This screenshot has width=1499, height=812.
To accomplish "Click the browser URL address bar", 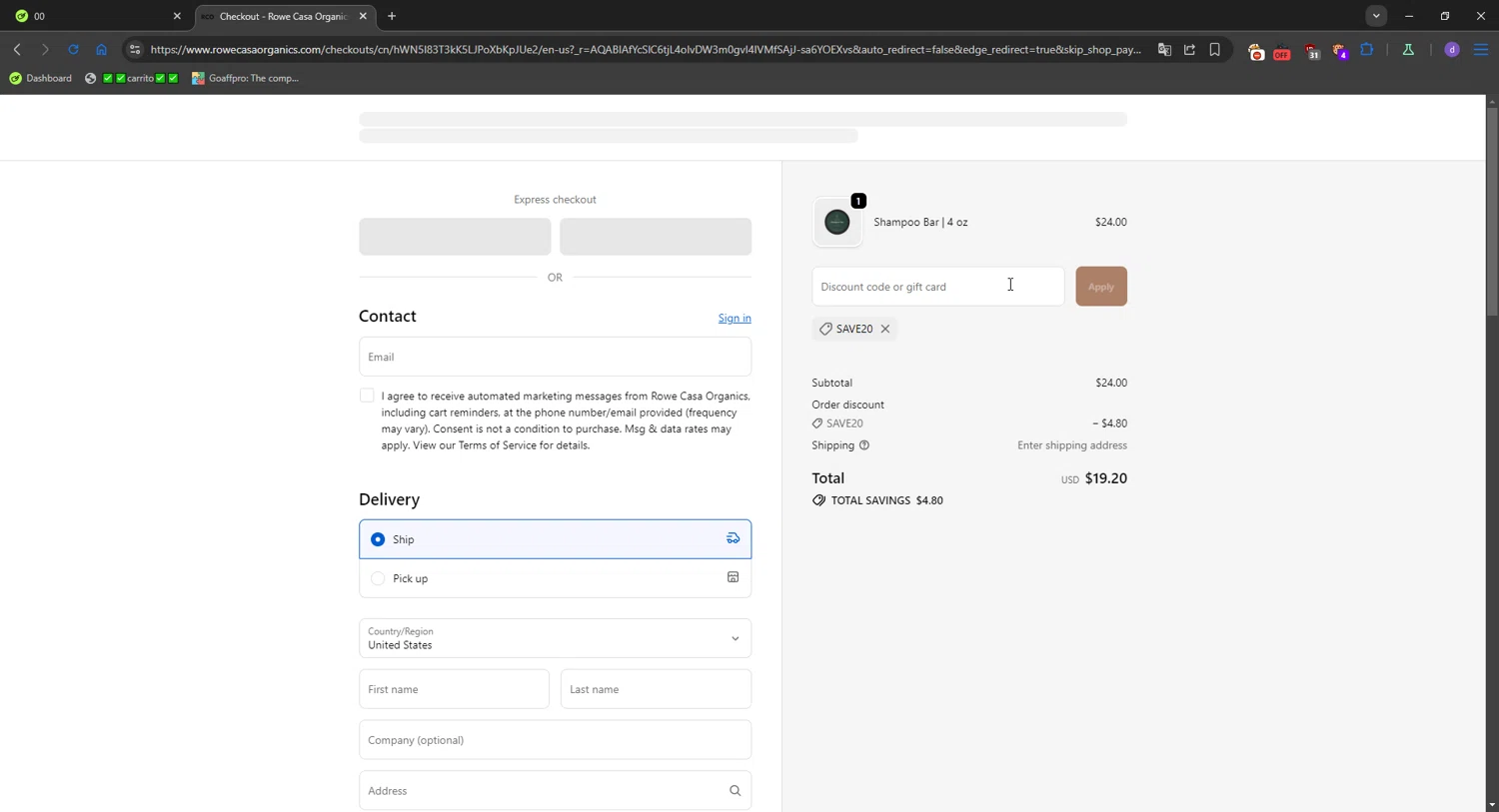I will [x=646, y=49].
